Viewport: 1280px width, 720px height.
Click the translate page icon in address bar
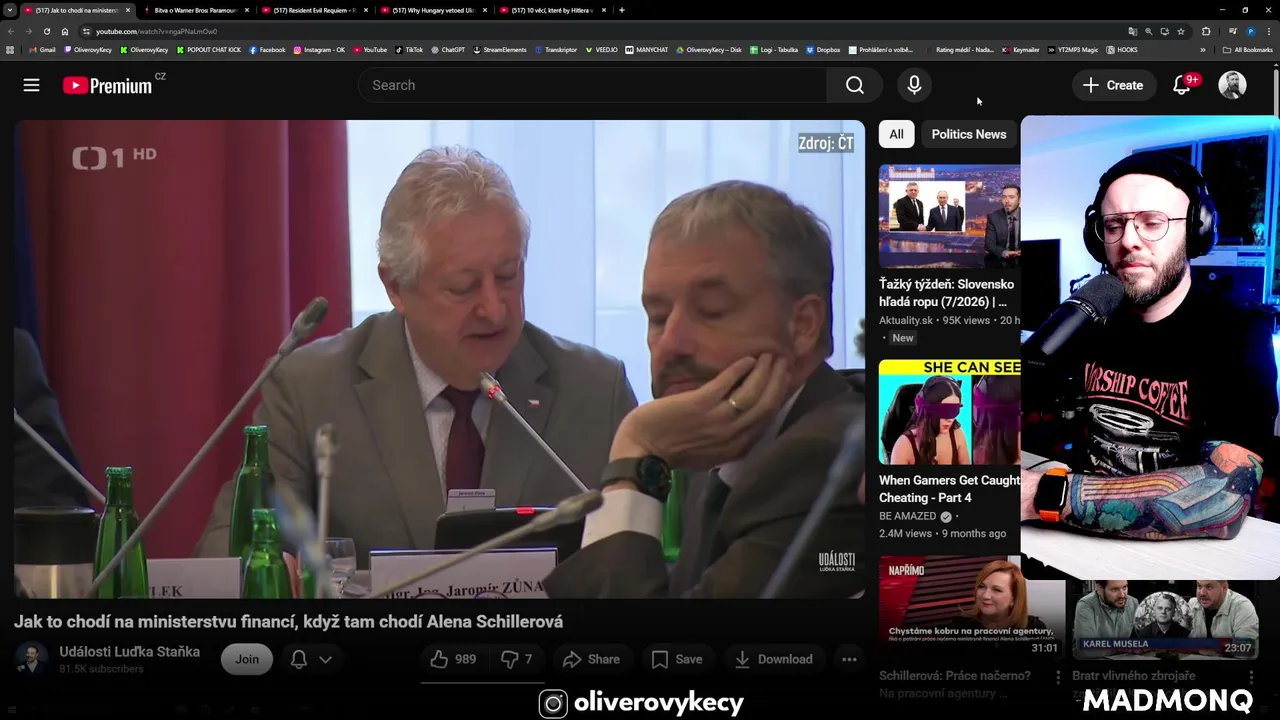pyautogui.click(x=1132, y=31)
